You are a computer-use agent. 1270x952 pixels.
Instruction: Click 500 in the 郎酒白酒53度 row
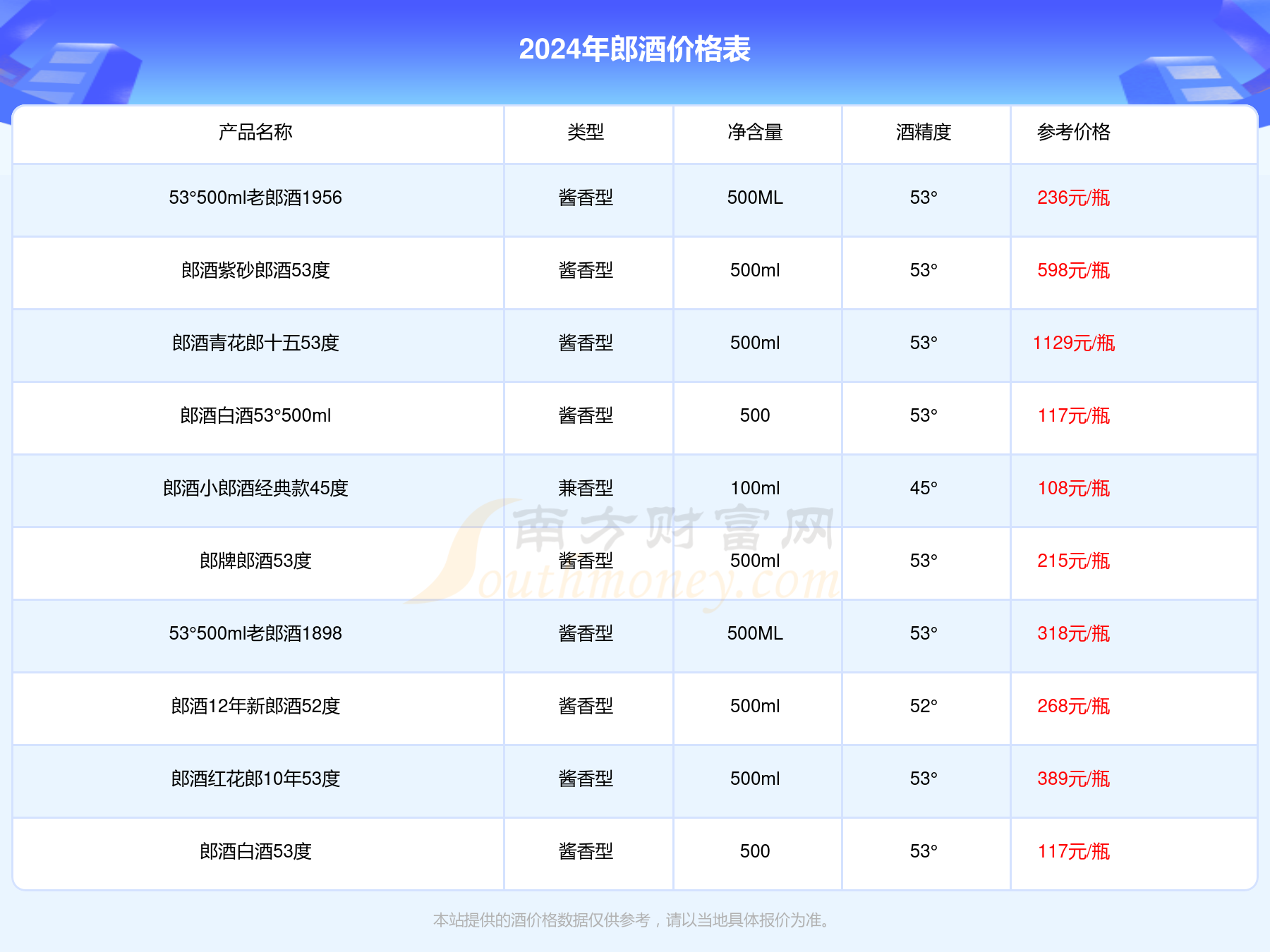[755, 851]
